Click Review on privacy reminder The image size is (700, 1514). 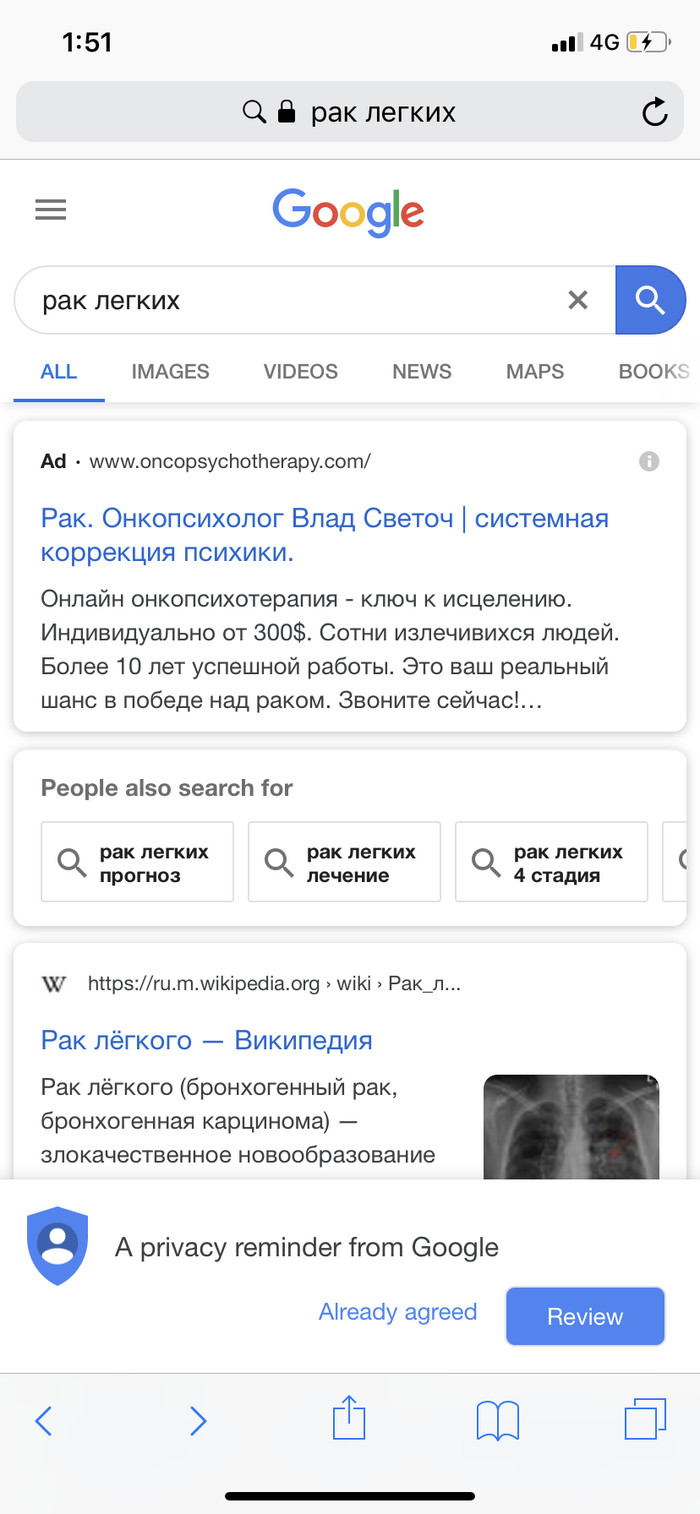click(x=585, y=1316)
